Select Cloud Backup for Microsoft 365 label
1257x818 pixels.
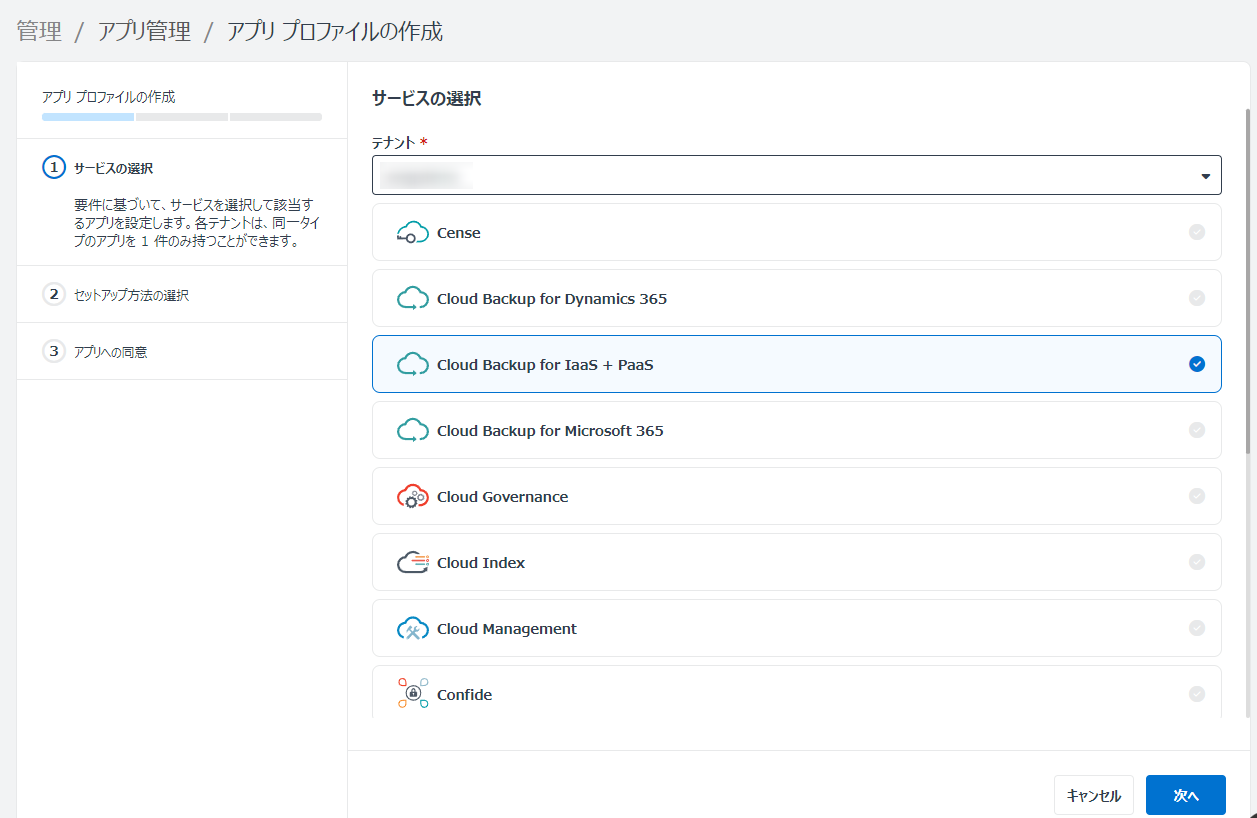click(x=550, y=431)
